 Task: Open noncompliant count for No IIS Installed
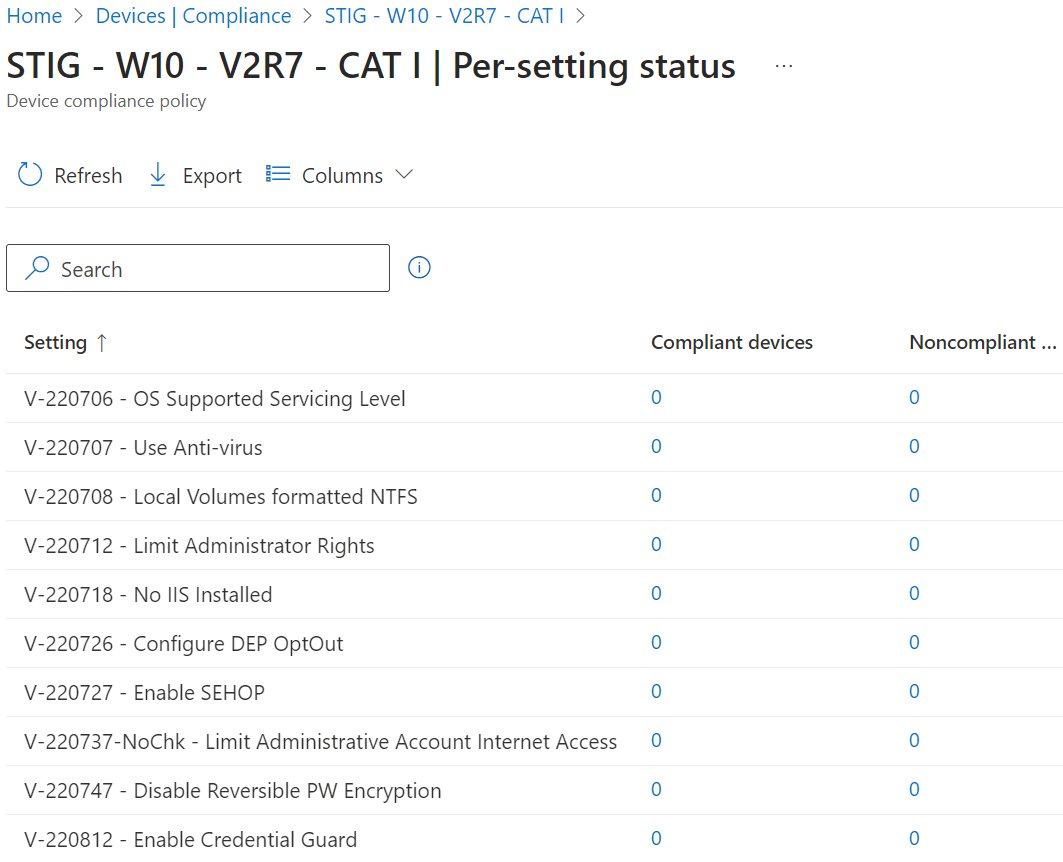pos(915,593)
